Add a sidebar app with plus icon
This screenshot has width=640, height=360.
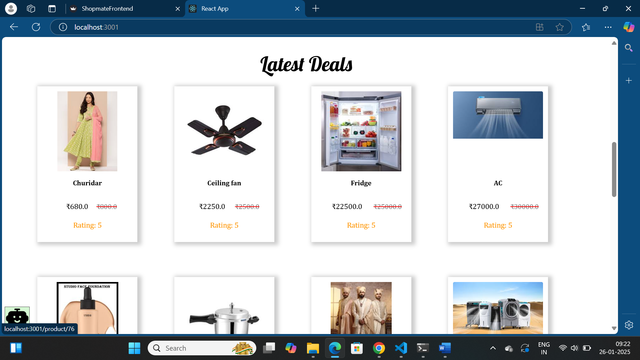click(x=629, y=80)
